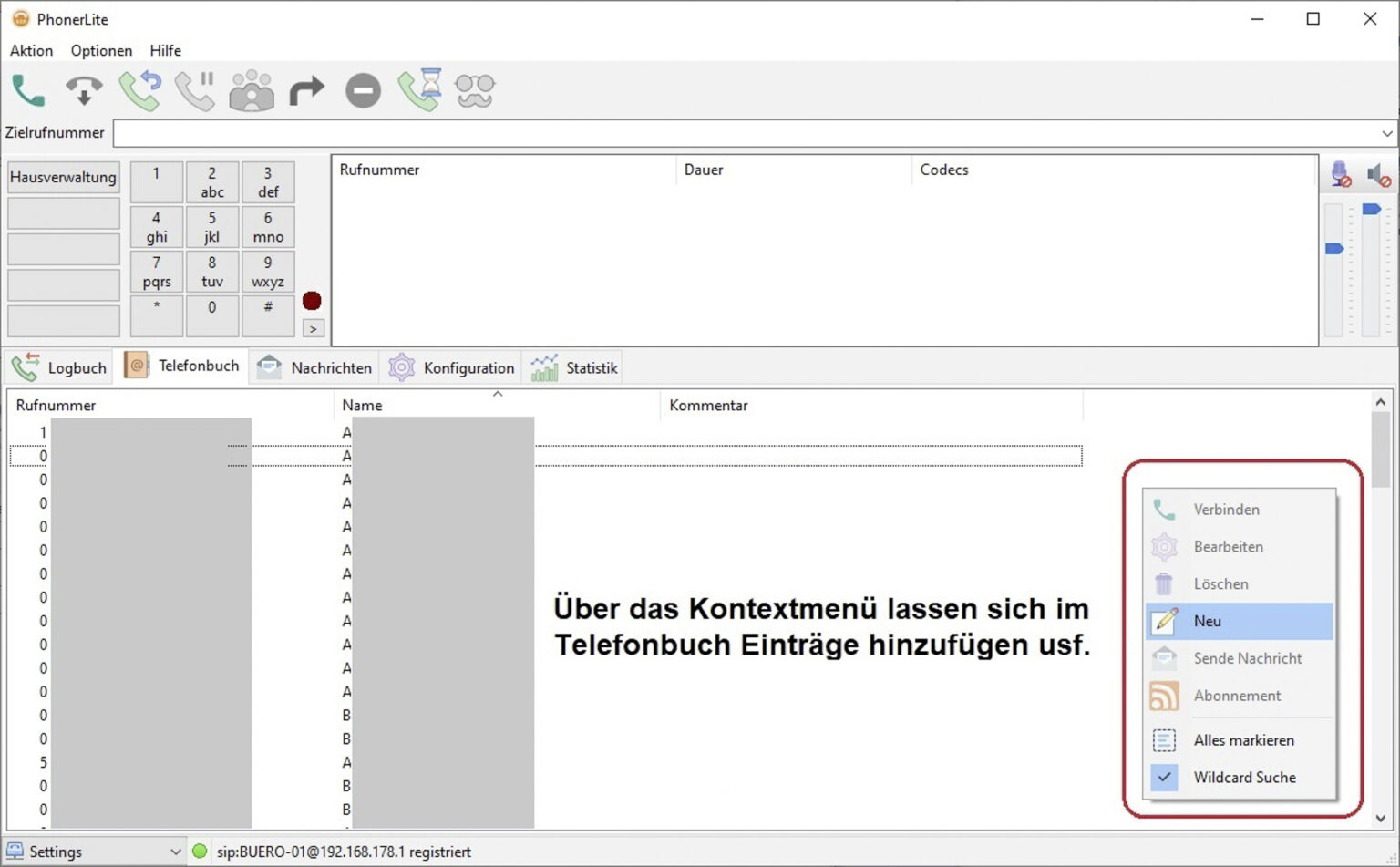
Task: Select the green dial/call icon
Action: pyautogui.click(x=27, y=90)
